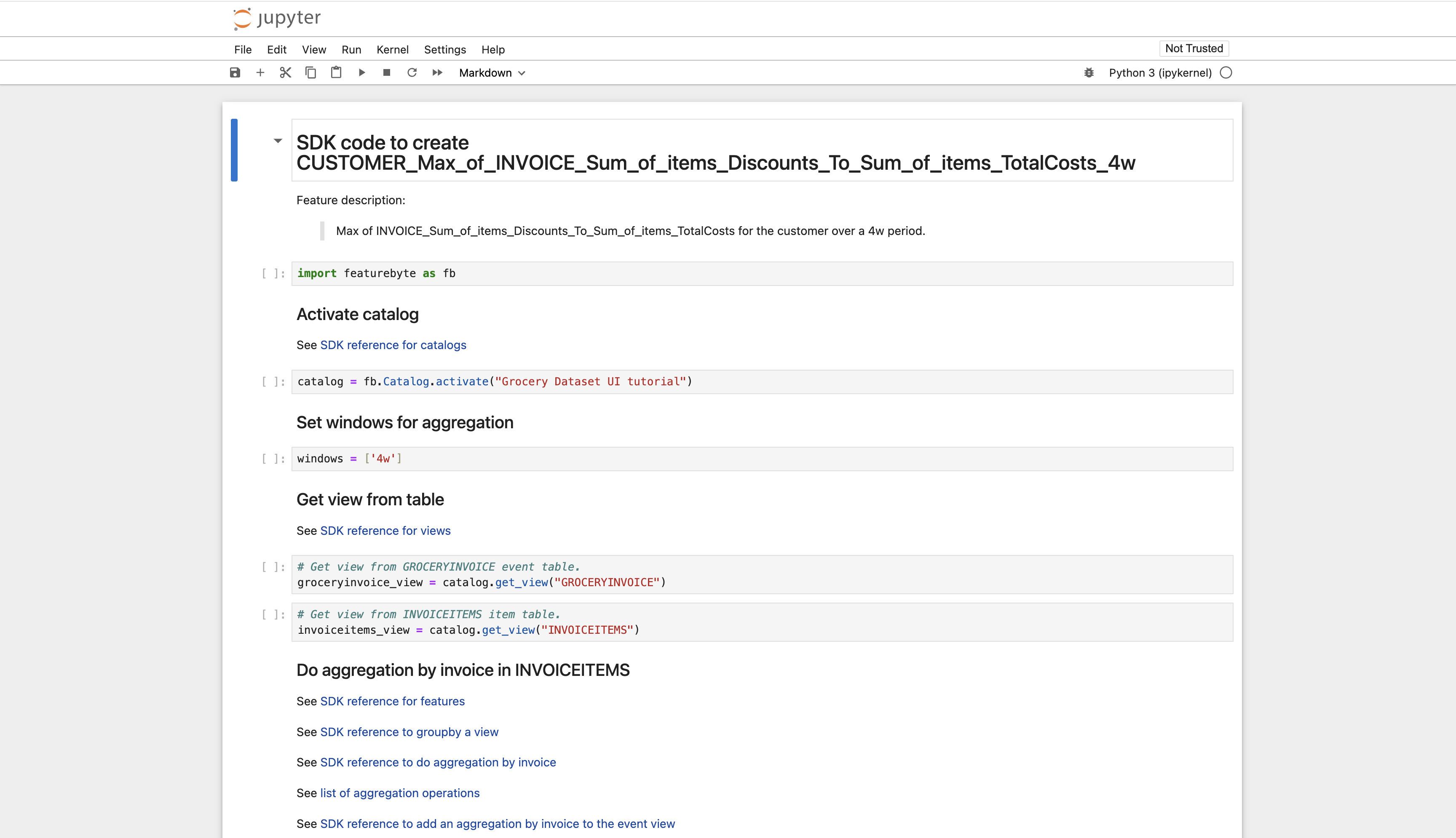Click the import featurebyte code cell
The width and height of the screenshot is (1456, 838).
(x=762, y=273)
